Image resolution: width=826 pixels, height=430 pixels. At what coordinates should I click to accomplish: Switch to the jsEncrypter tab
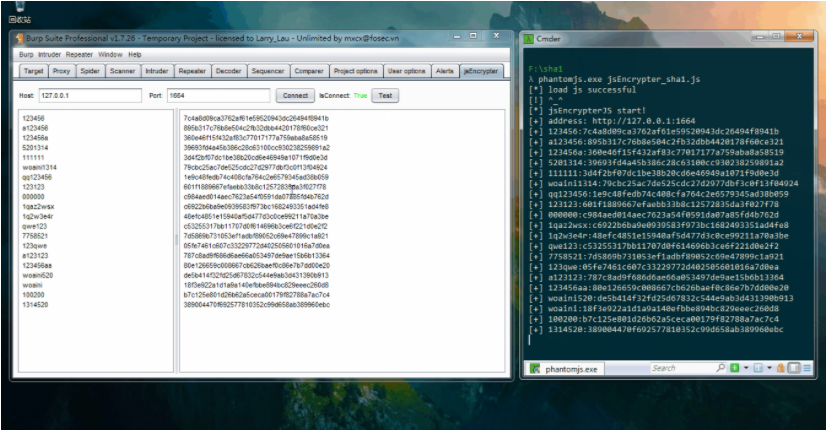pos(480,71)
